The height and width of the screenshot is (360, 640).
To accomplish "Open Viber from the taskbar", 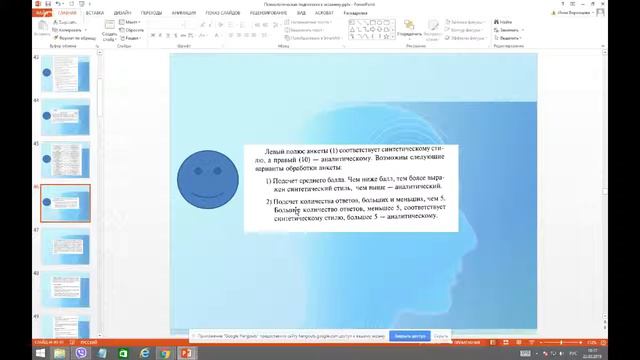I will point(81,353).
